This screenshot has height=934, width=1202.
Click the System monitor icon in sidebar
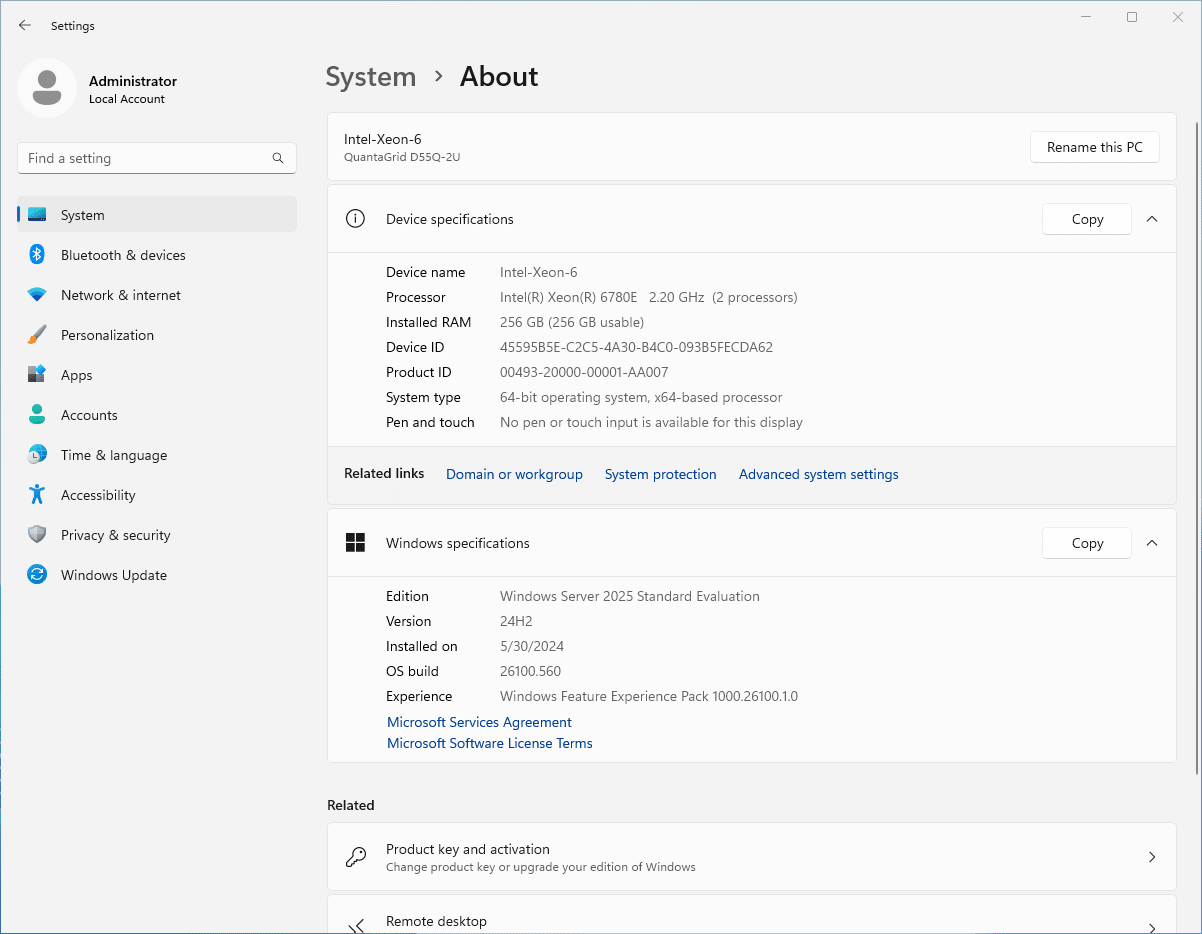(x=37, y=215)
